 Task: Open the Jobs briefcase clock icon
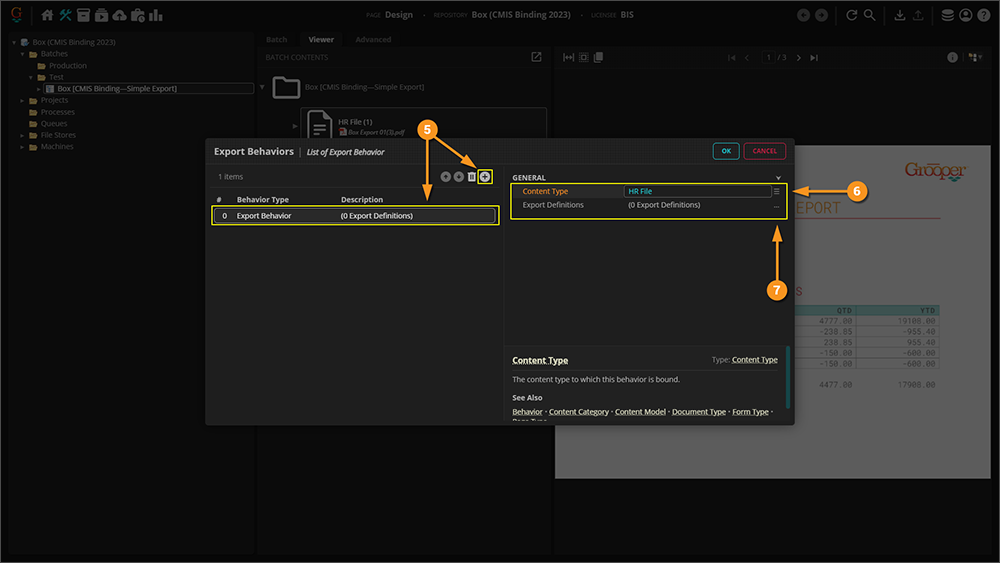[137, 15]
